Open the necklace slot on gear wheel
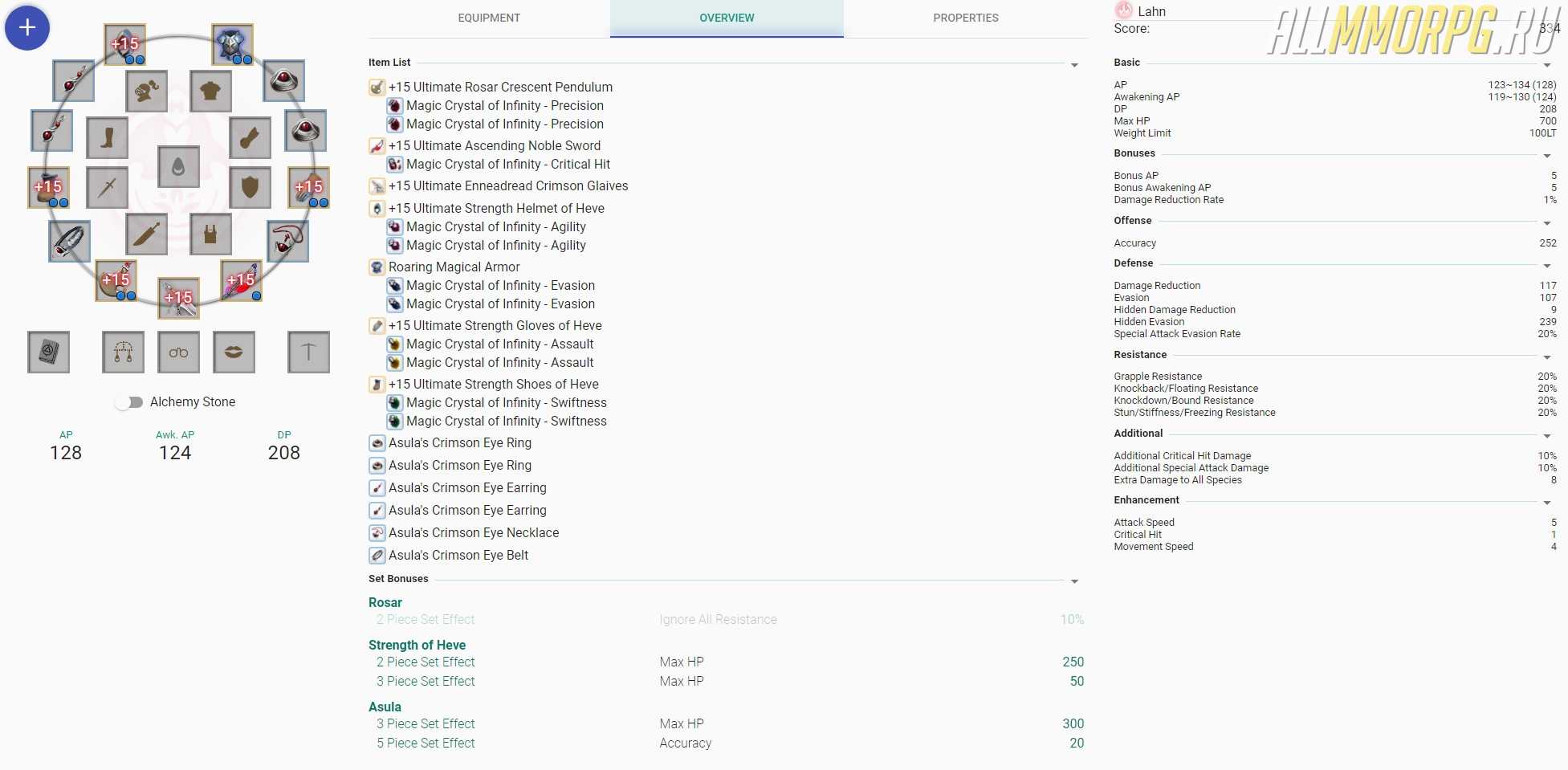The image size is (1568, 770). (287, 241)
